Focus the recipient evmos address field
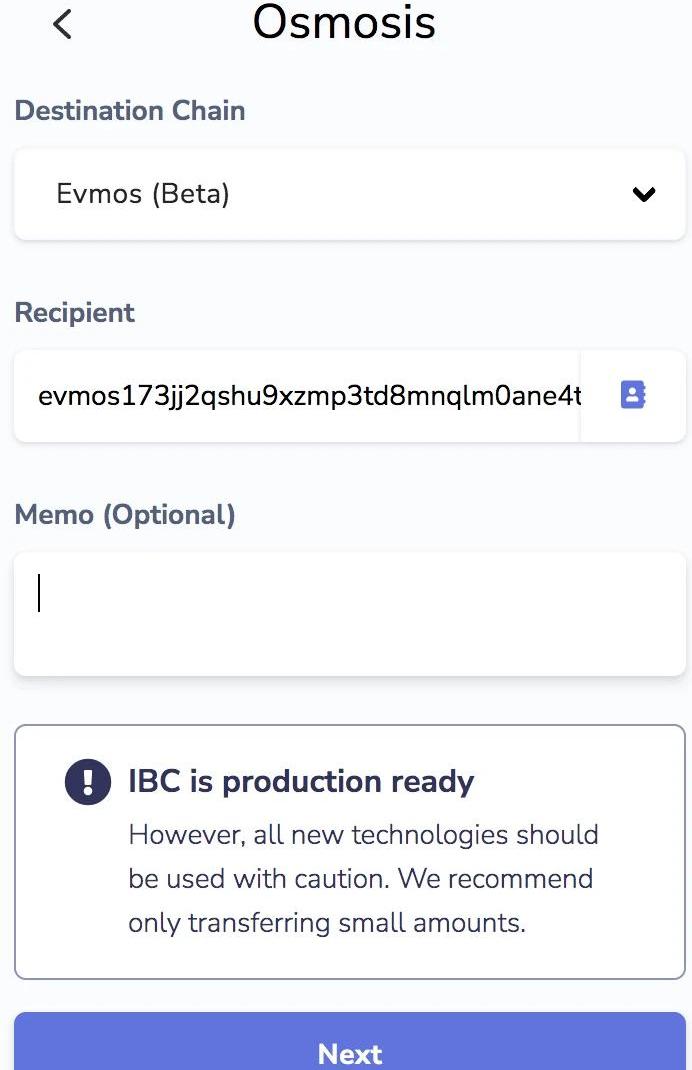The image size is (692, 1070). tap(297, 396)
